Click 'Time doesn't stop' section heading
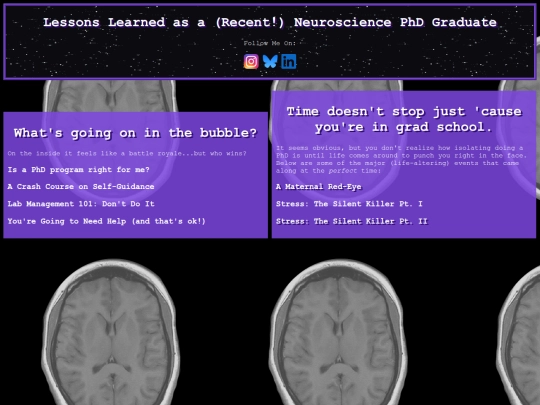The height and width of the screenshot is (405, 540). (x=404, y=119)
